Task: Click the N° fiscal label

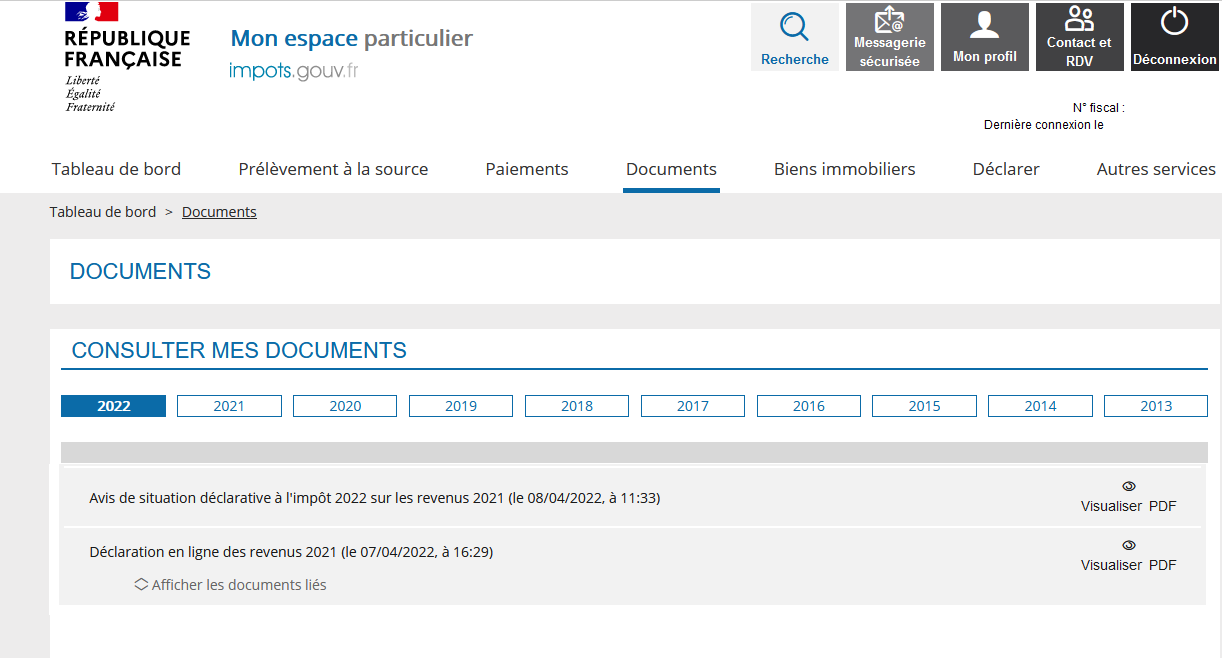Action: click(1099, 107)
